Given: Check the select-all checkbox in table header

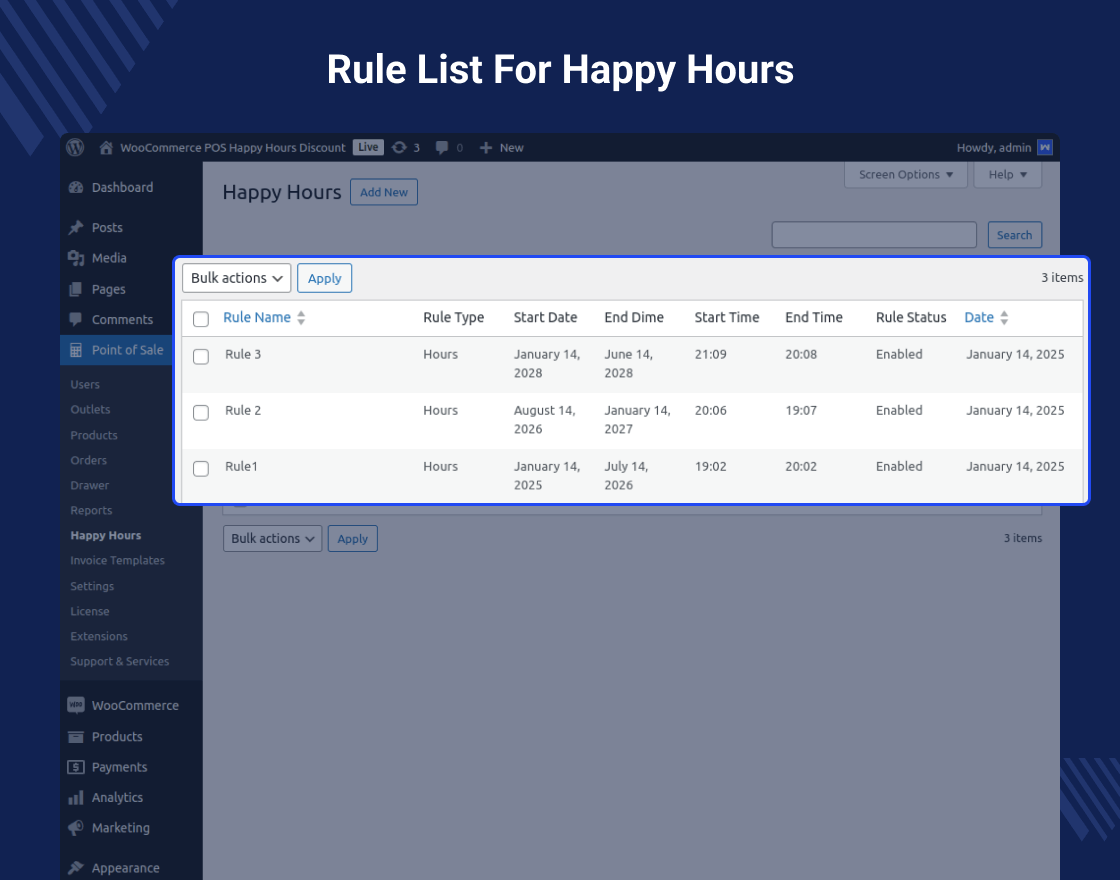Looking at the screenshot, I should (200, 319).
